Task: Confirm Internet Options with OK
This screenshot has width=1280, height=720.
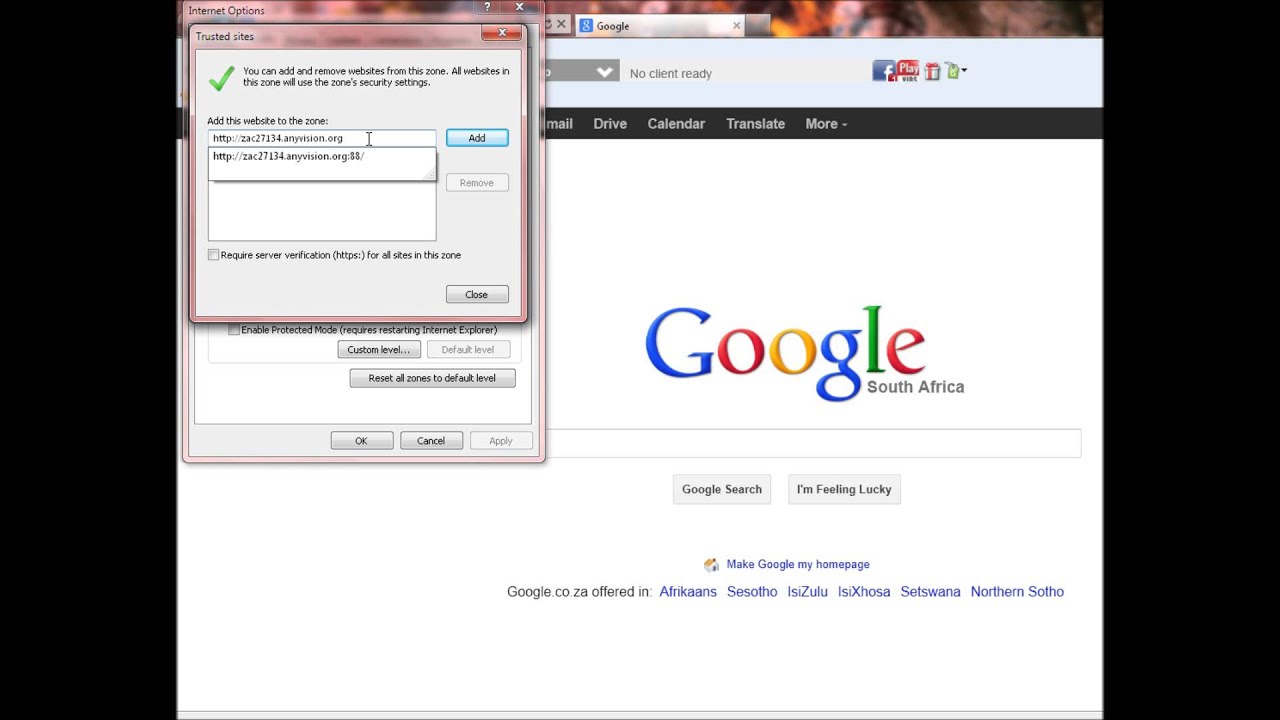Action: 361,440
